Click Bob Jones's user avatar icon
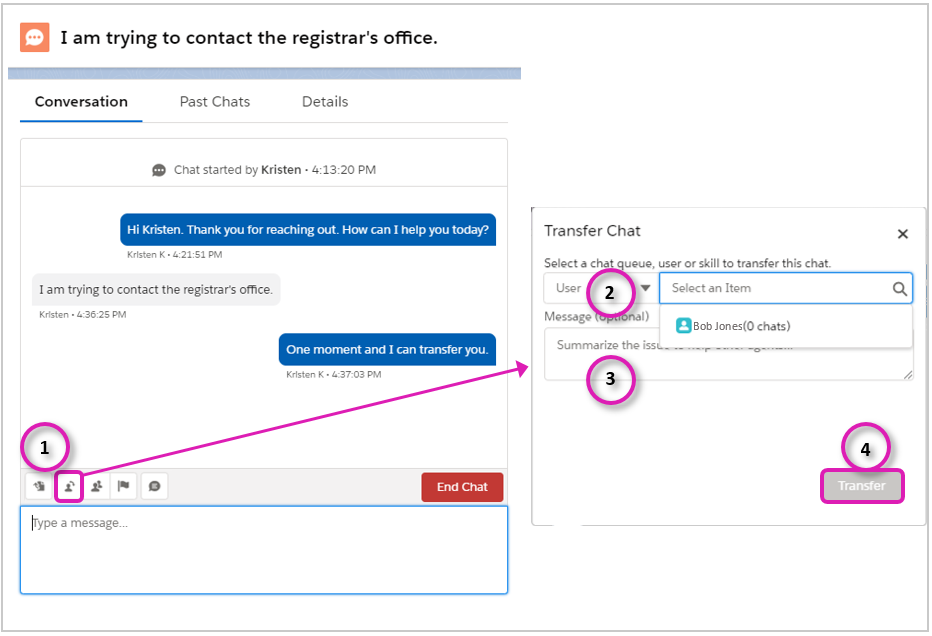 pos(684,326)
